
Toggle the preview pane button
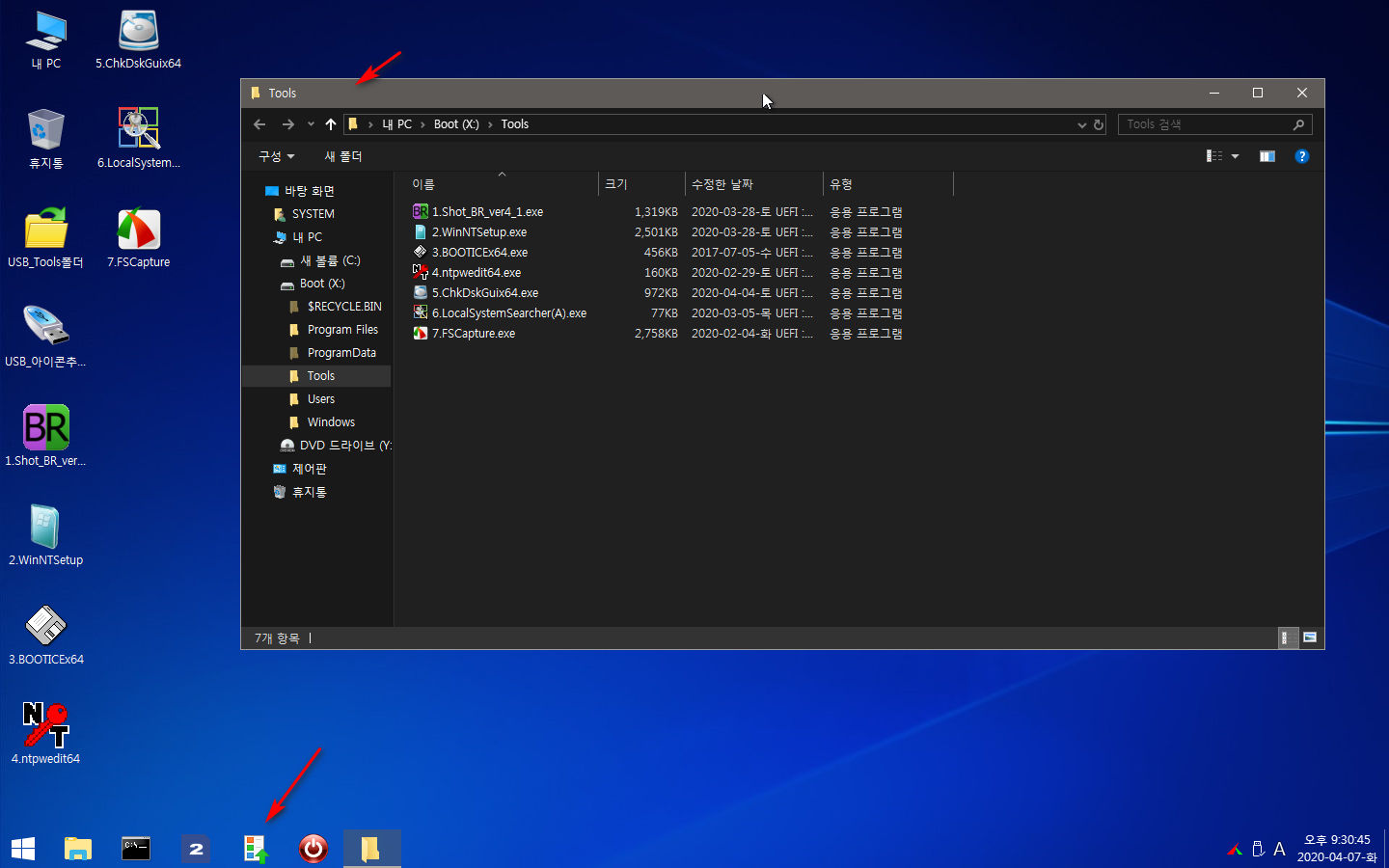1267,156
